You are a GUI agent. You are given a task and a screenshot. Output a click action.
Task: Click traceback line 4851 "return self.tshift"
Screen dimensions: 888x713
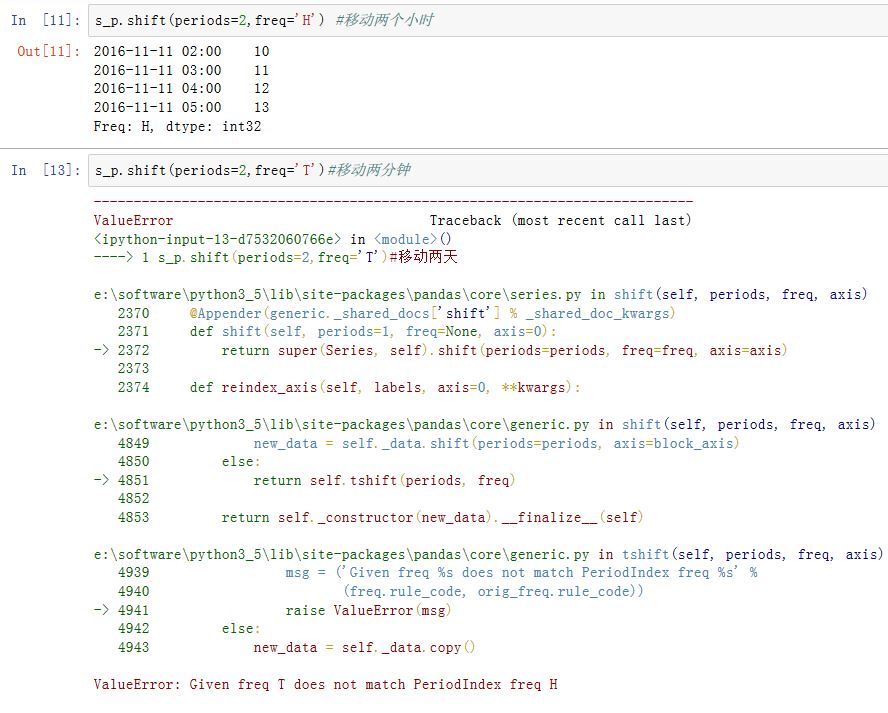pos(384,480)
